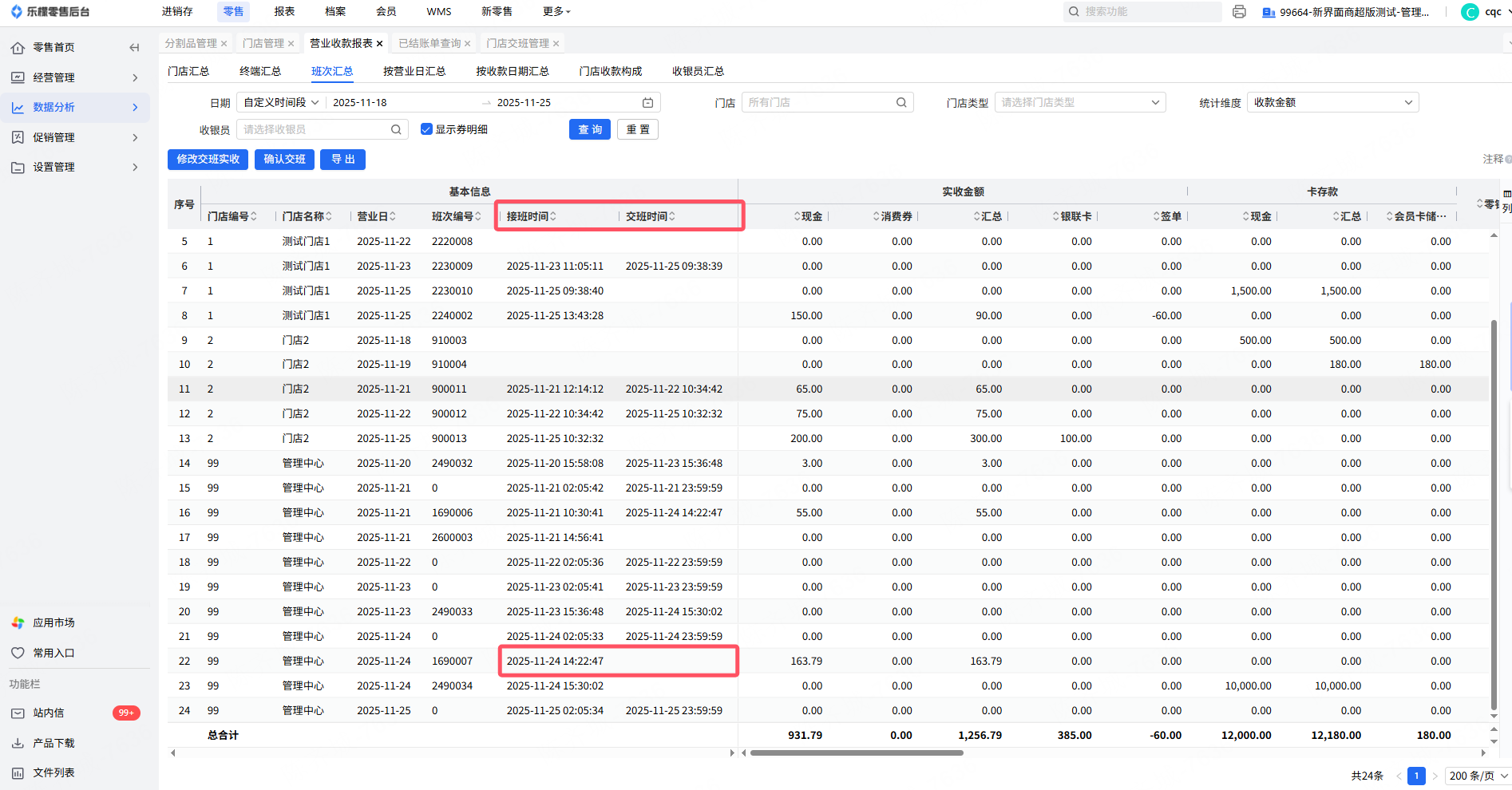Open the calendar date picker icon
The width and height of the screenshot is (1512, 790).
click(647, 103)
